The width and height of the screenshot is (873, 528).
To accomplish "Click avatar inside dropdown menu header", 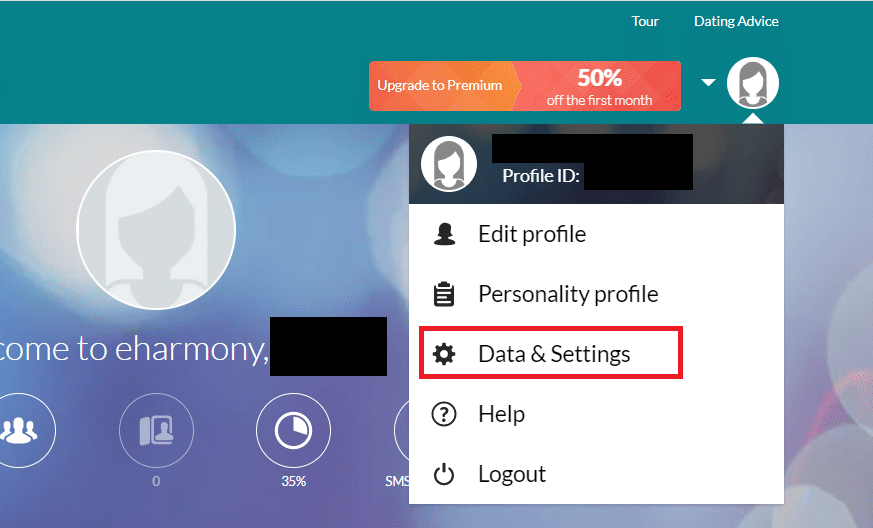I will click(x=449, y=164).
